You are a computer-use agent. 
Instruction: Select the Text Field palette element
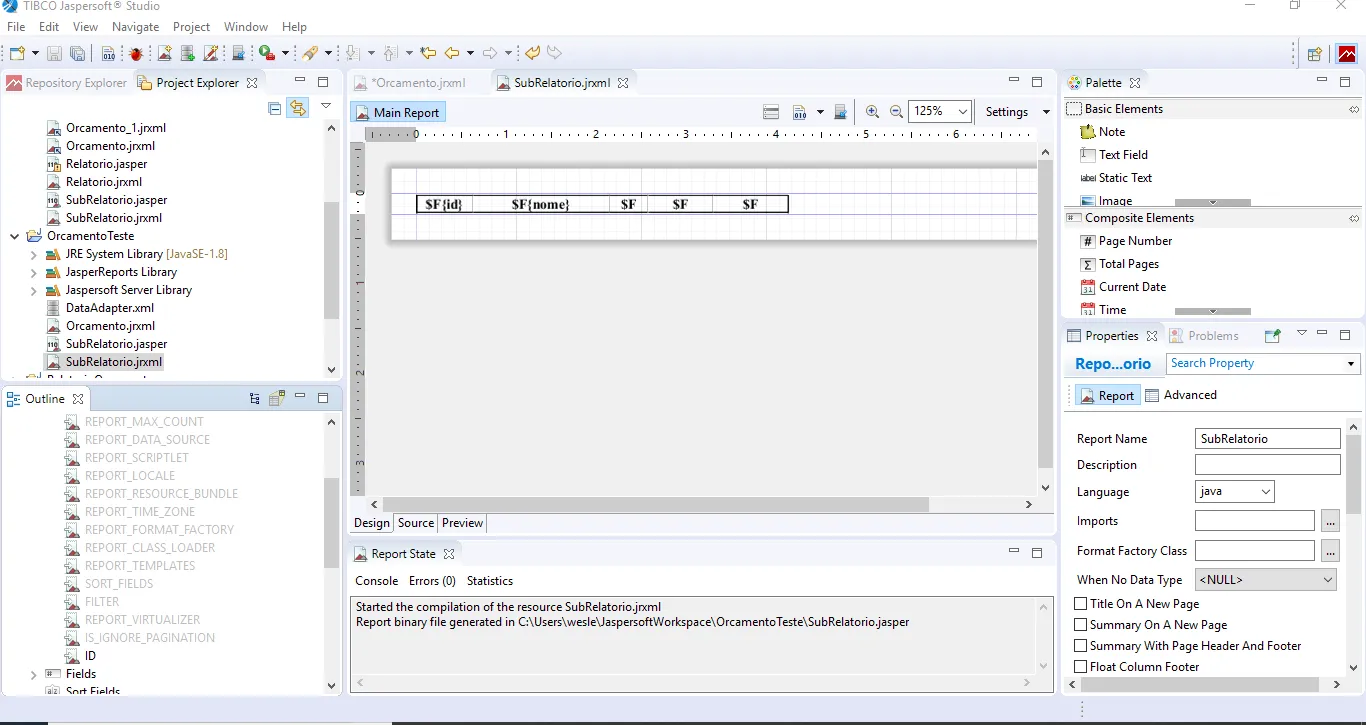1122,155
